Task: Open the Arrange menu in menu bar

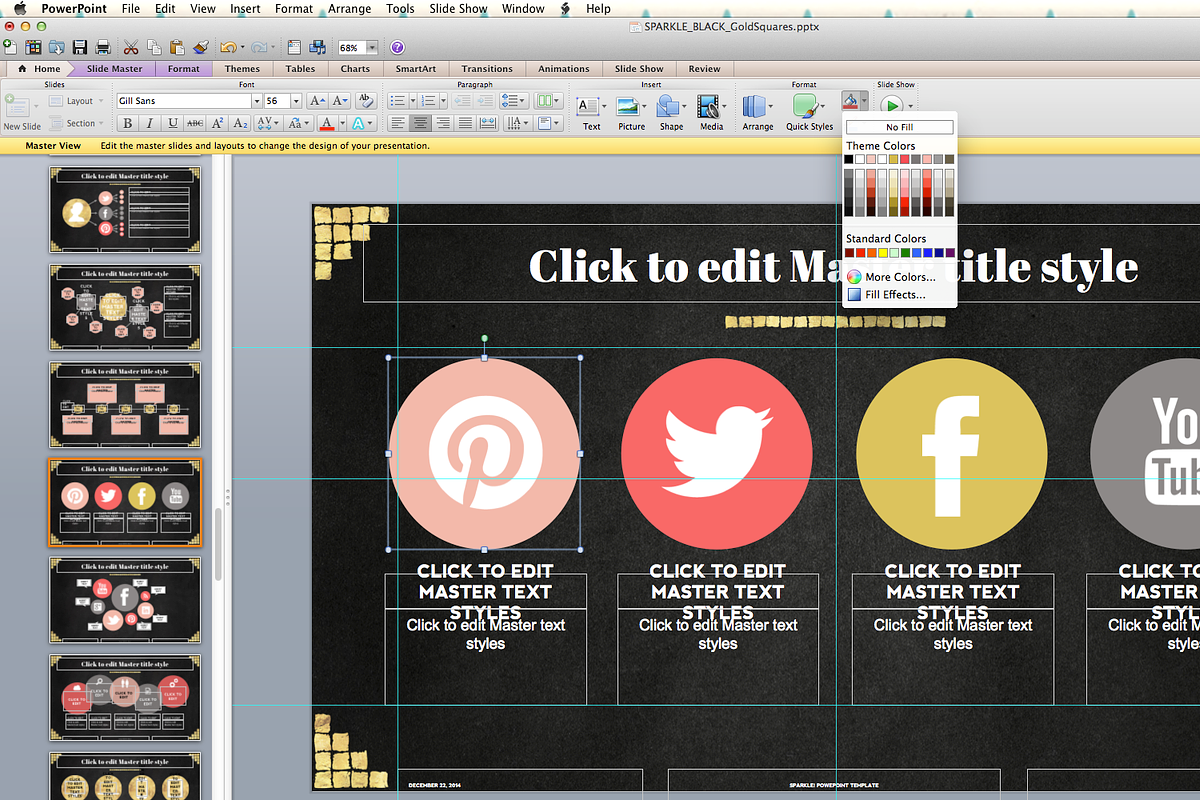Action: click(x=350, y=9)
